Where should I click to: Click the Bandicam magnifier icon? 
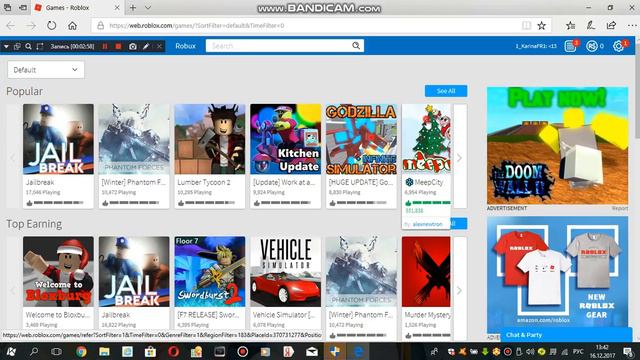point(28,47)
